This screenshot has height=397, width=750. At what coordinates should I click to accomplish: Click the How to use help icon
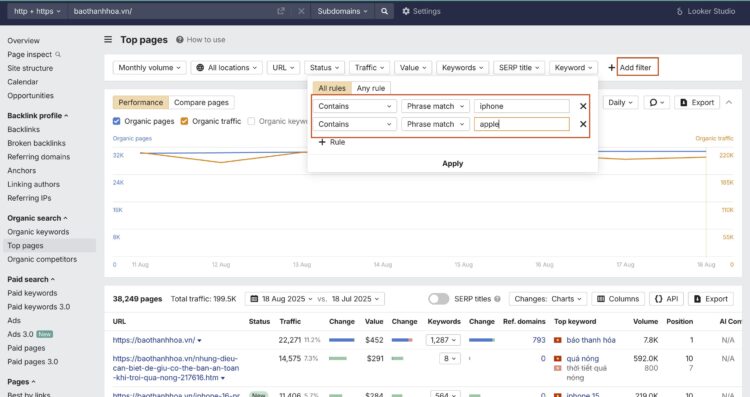179,40
